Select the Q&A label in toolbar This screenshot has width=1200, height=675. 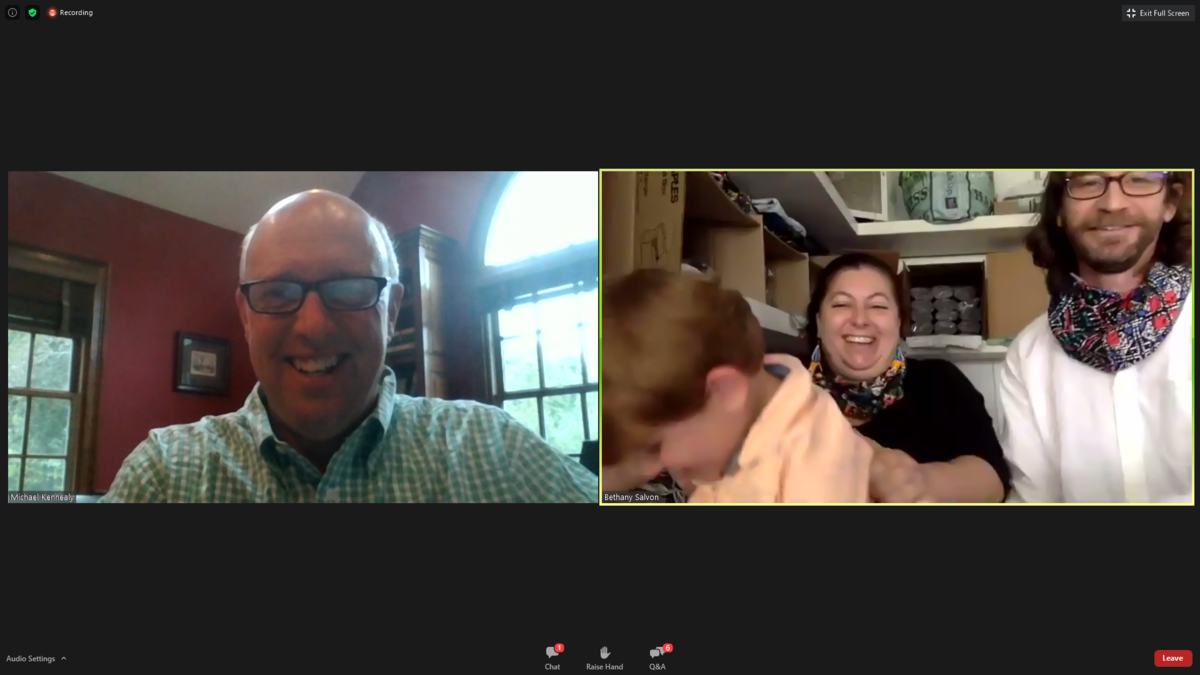click(x=657, y=667)
